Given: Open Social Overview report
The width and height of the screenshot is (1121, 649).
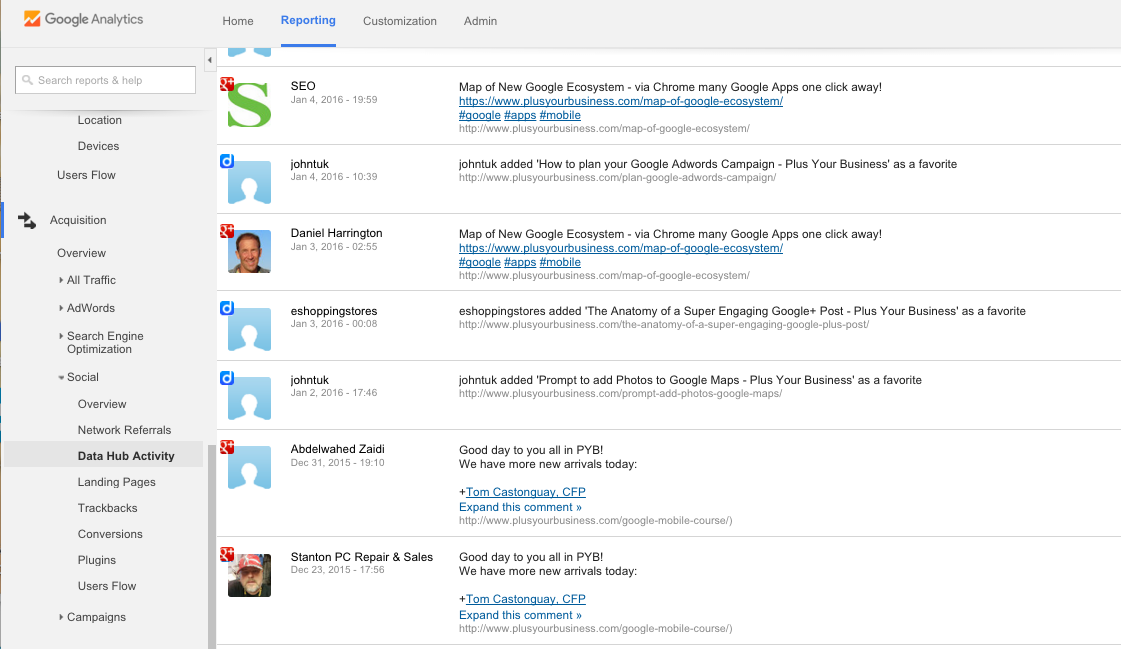Looking at the screenshot, I should (102, 404).
